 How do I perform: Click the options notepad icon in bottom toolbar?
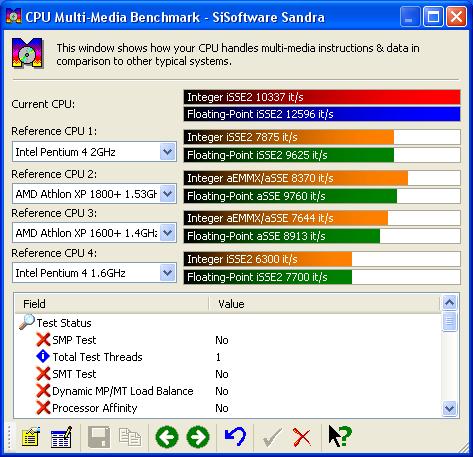click(x=31, y=437)
